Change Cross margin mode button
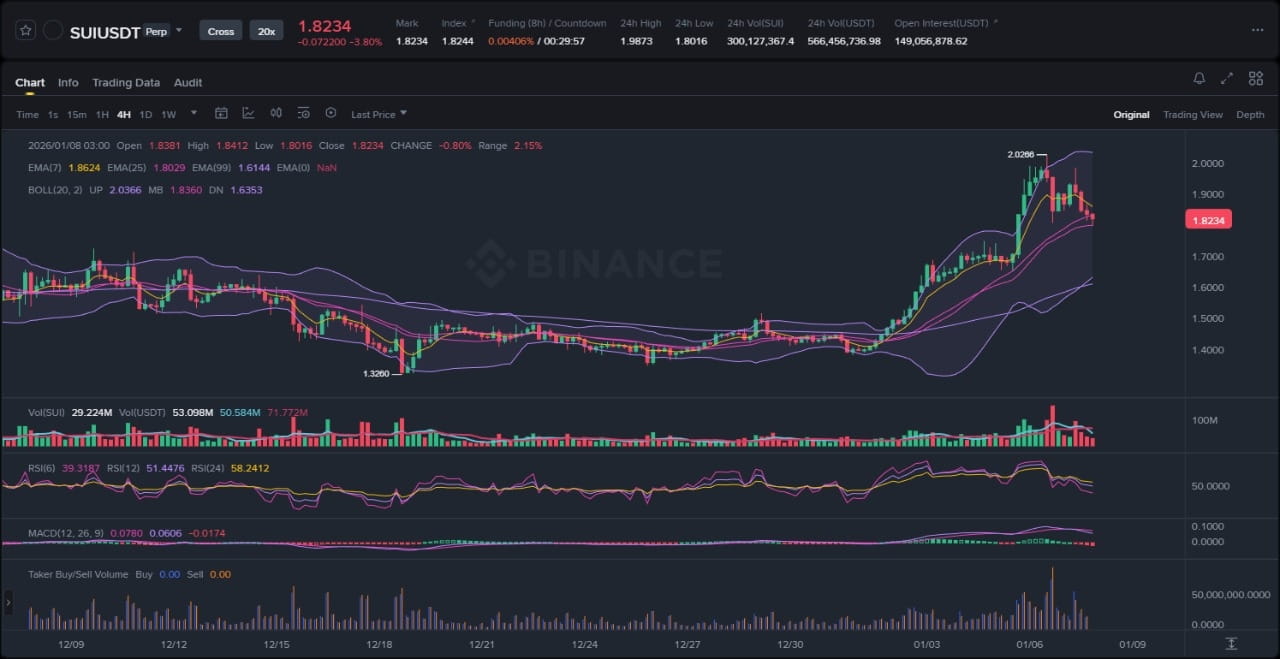The image size is (1280, 659). point(221,31)
